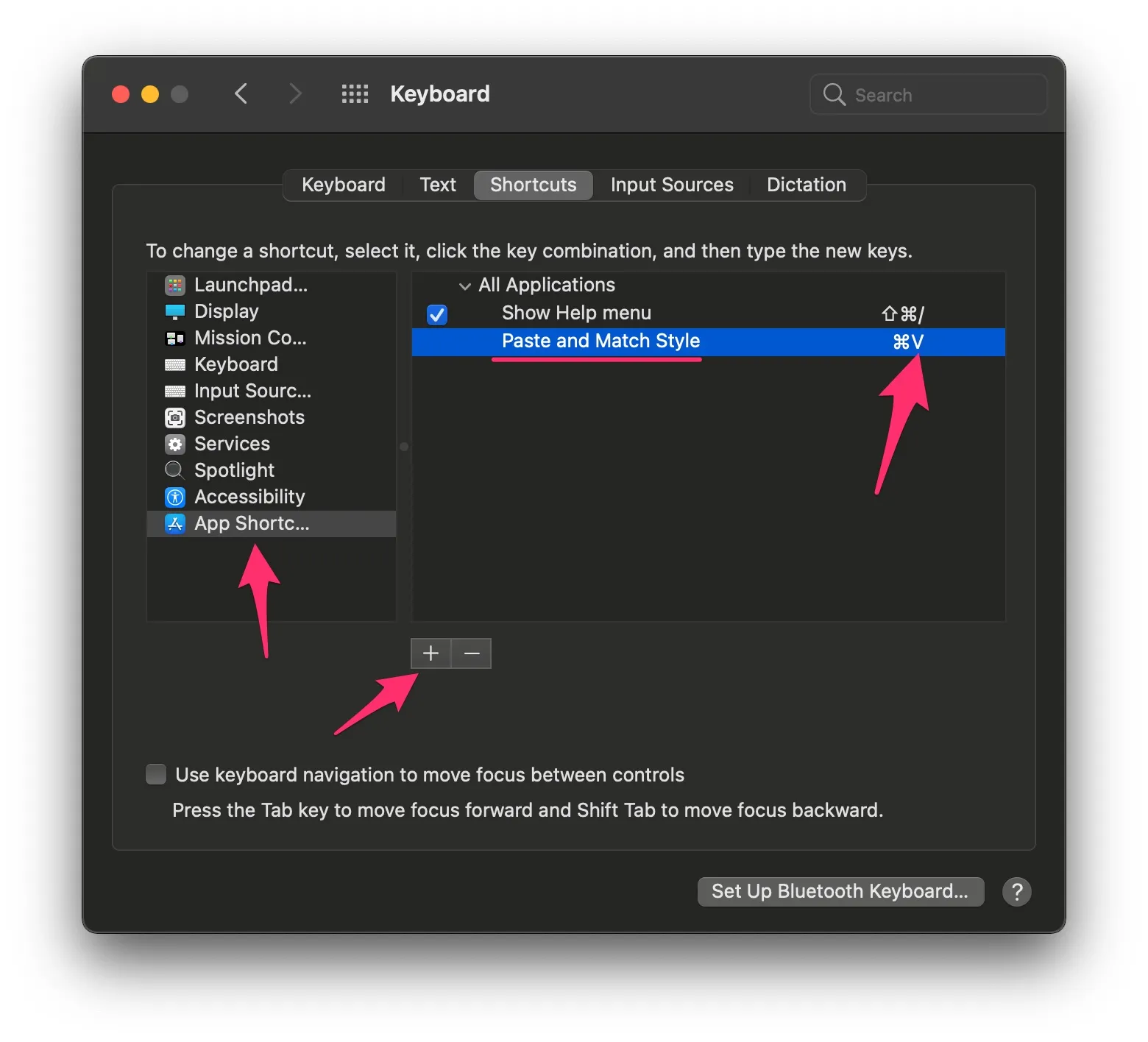Image resolution: width=1148 pixels, height=1042 pixels.
Task: Click the Screenshots camera icon
Action: pyautogui.click(x=175, y=417)
